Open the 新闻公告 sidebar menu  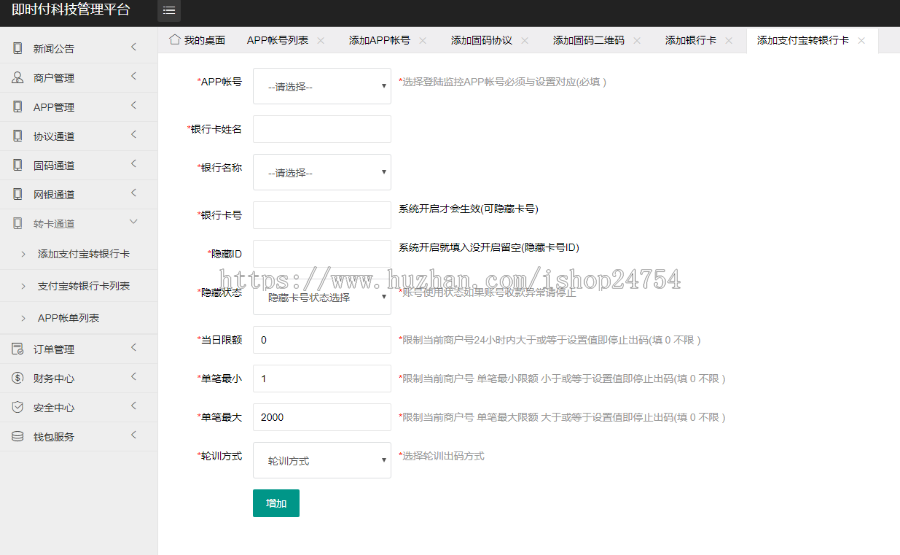79,48
